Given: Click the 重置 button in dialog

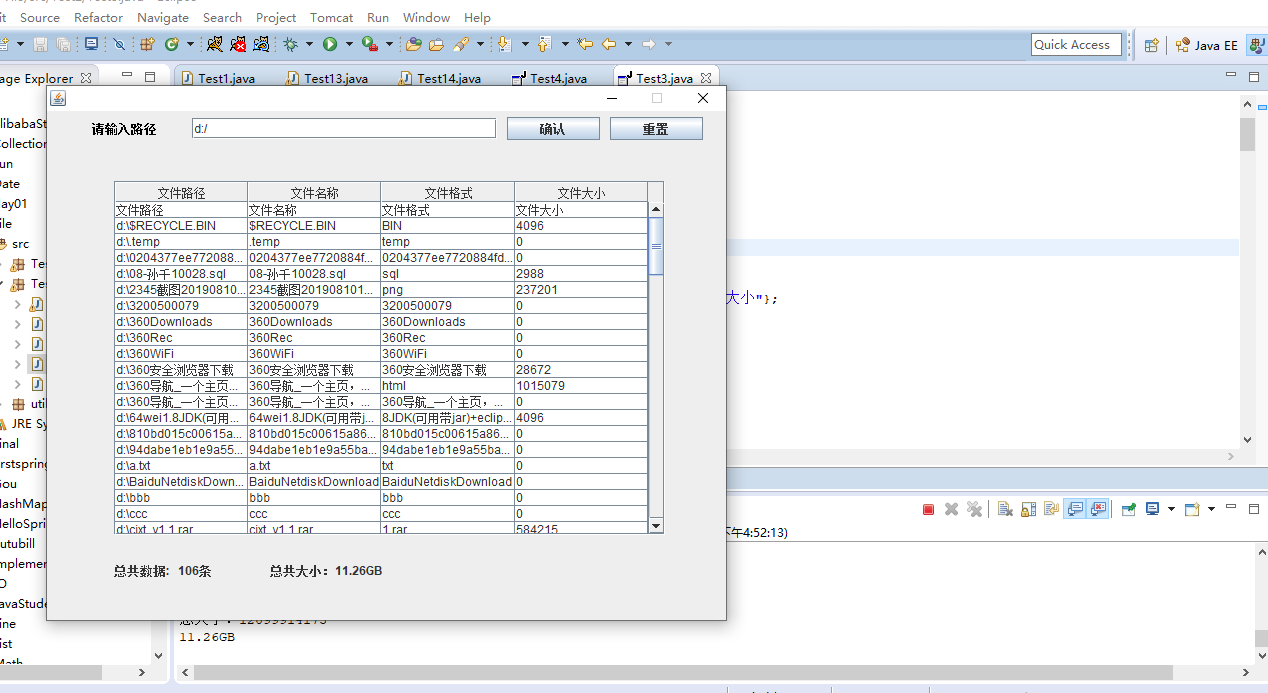Looking at the screenshot, I should 656,129.
